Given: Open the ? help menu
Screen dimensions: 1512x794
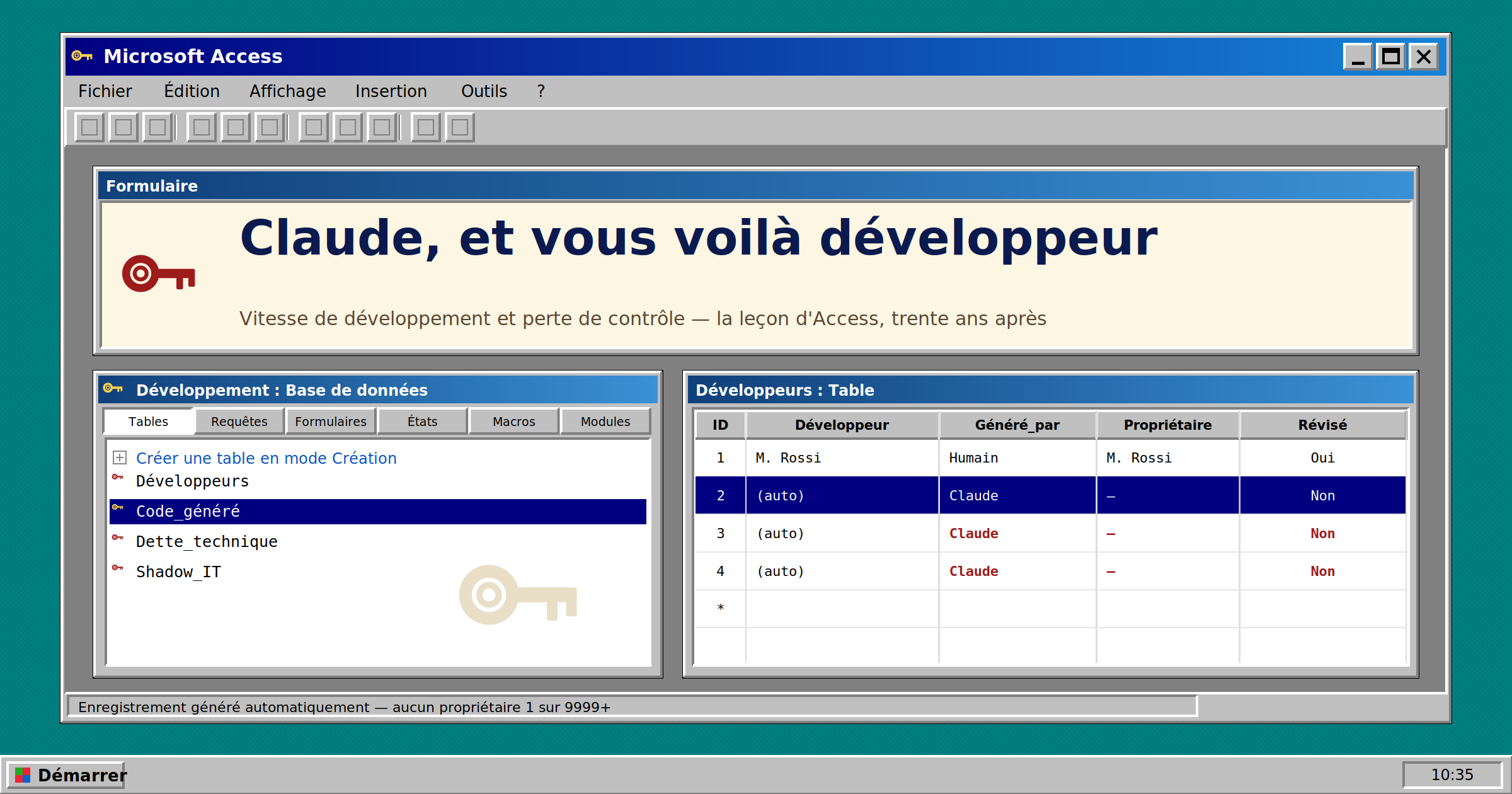Looking at the screenshot, I should 541,91.
